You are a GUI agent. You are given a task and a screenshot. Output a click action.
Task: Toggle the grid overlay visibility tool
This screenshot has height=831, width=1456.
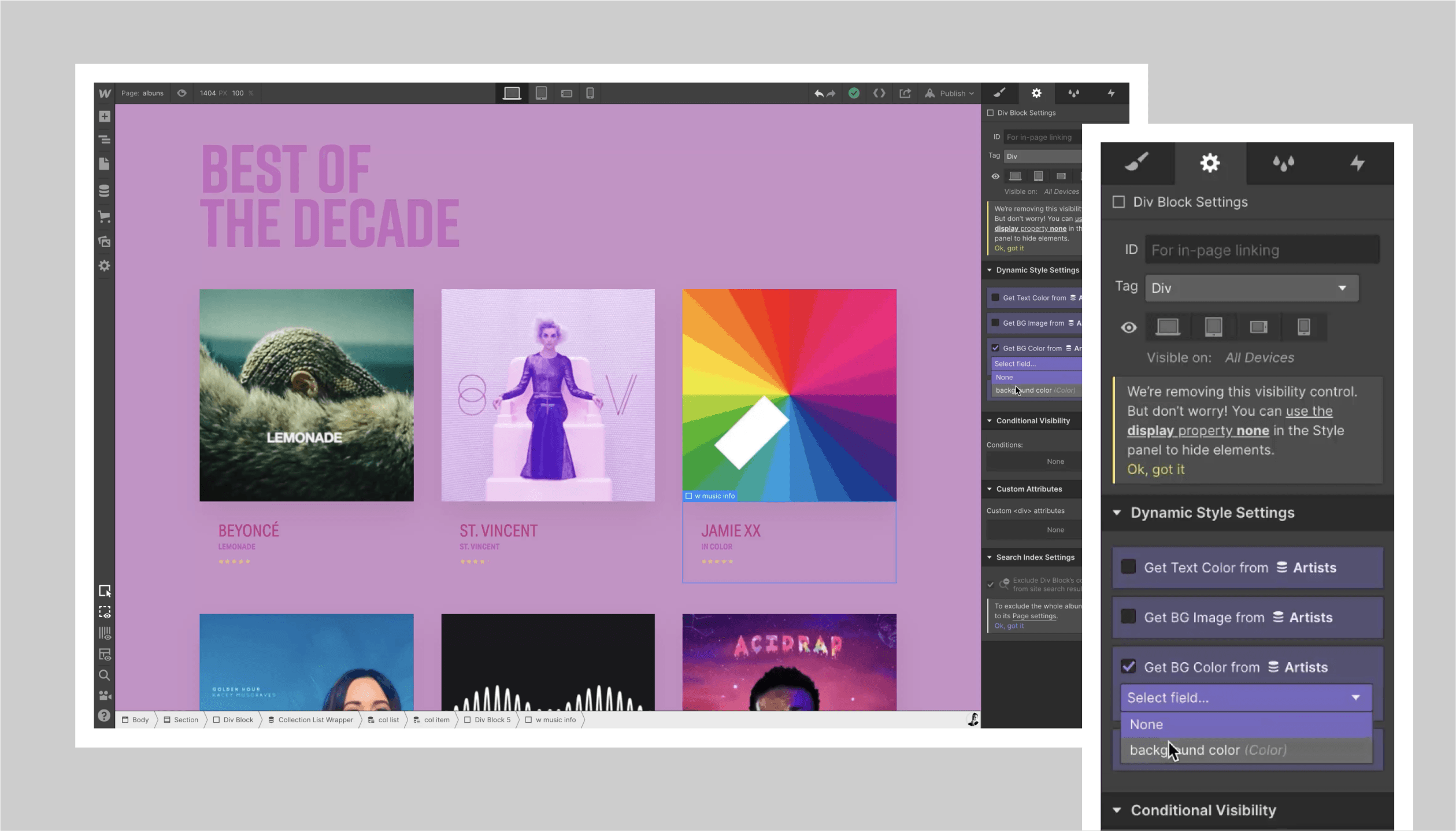105,633
